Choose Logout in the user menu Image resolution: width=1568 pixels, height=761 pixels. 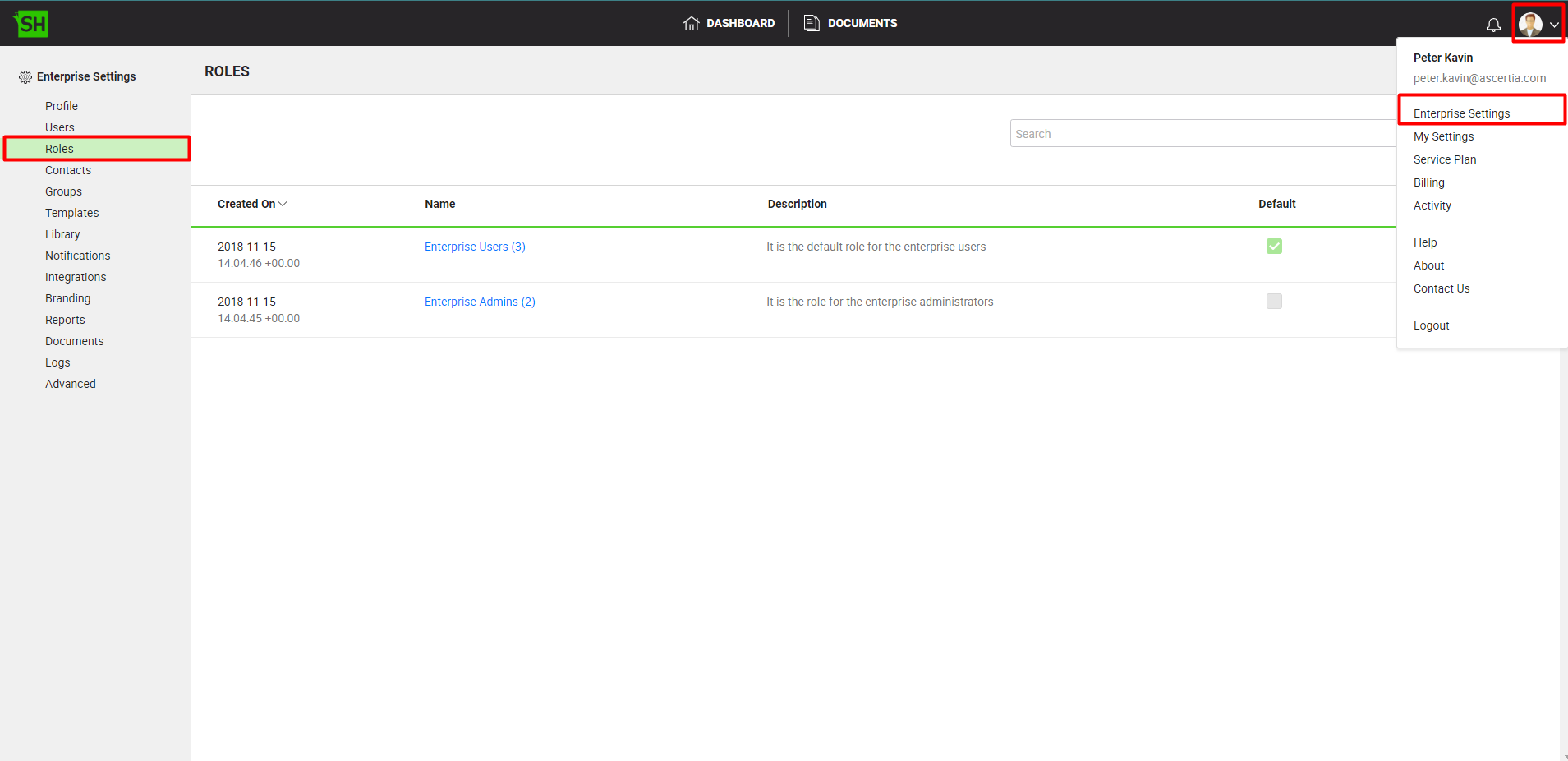[x=1431, y=325]
